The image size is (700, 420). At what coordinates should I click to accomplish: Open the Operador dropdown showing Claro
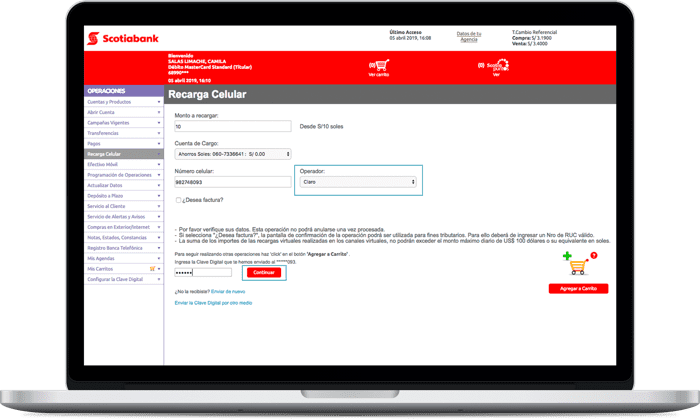point(358,182)
